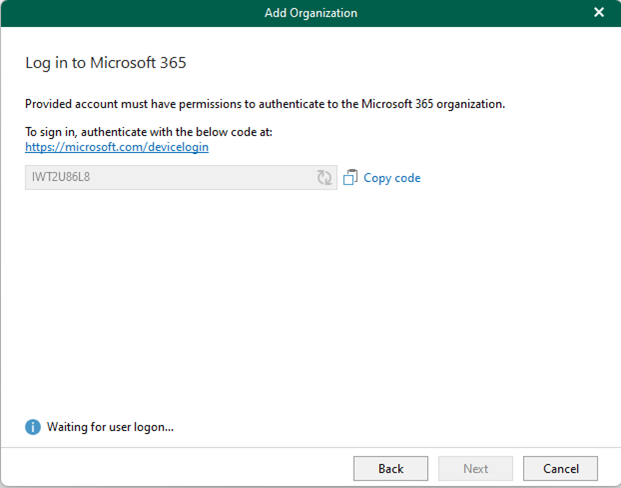
Task: Go to the previous step with Back
Action: point(391,469)
